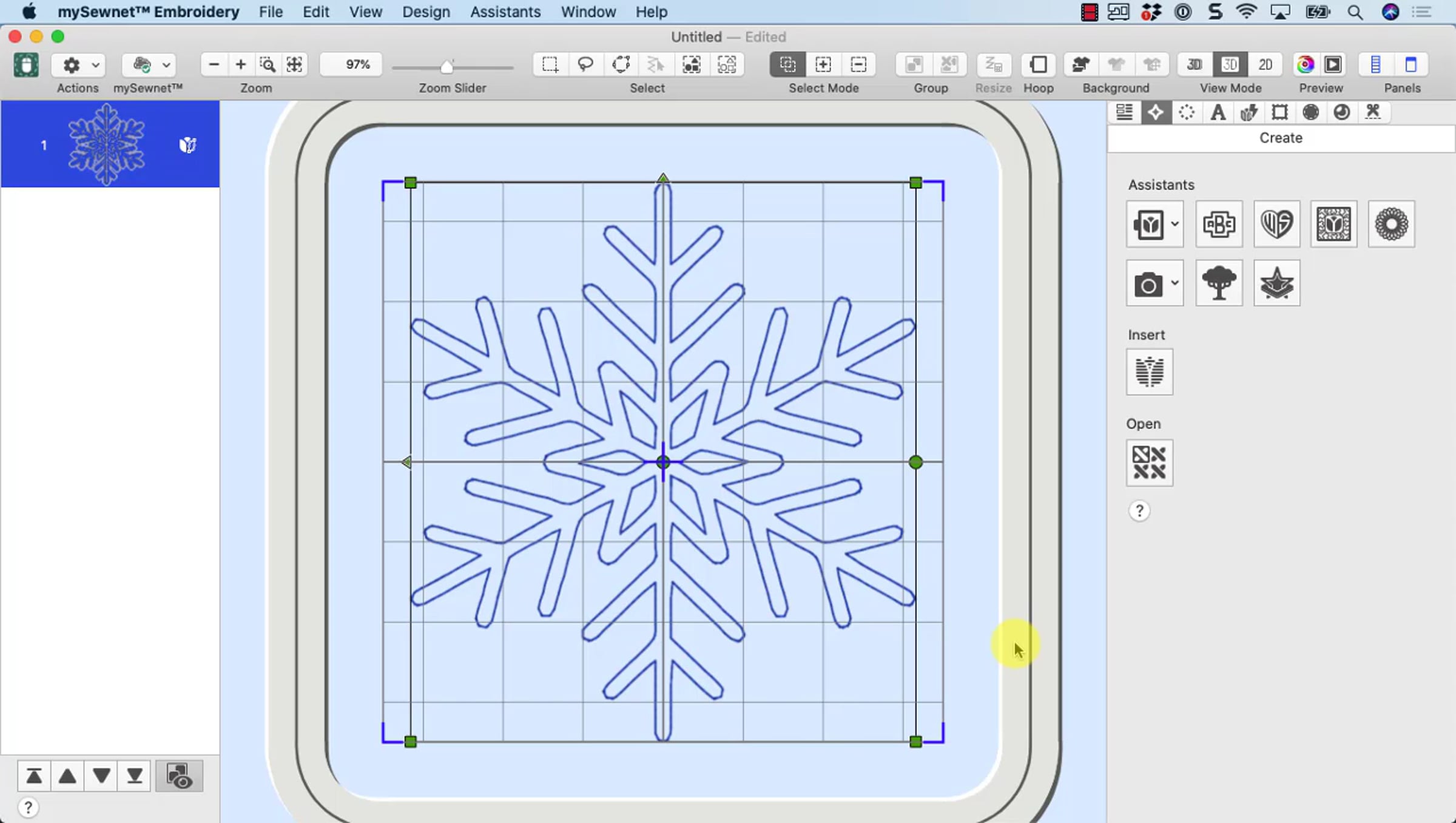Viewport: 1456px width, 823px height.
Task: Click the Select All Visible icon
Action: click(692, 64)
